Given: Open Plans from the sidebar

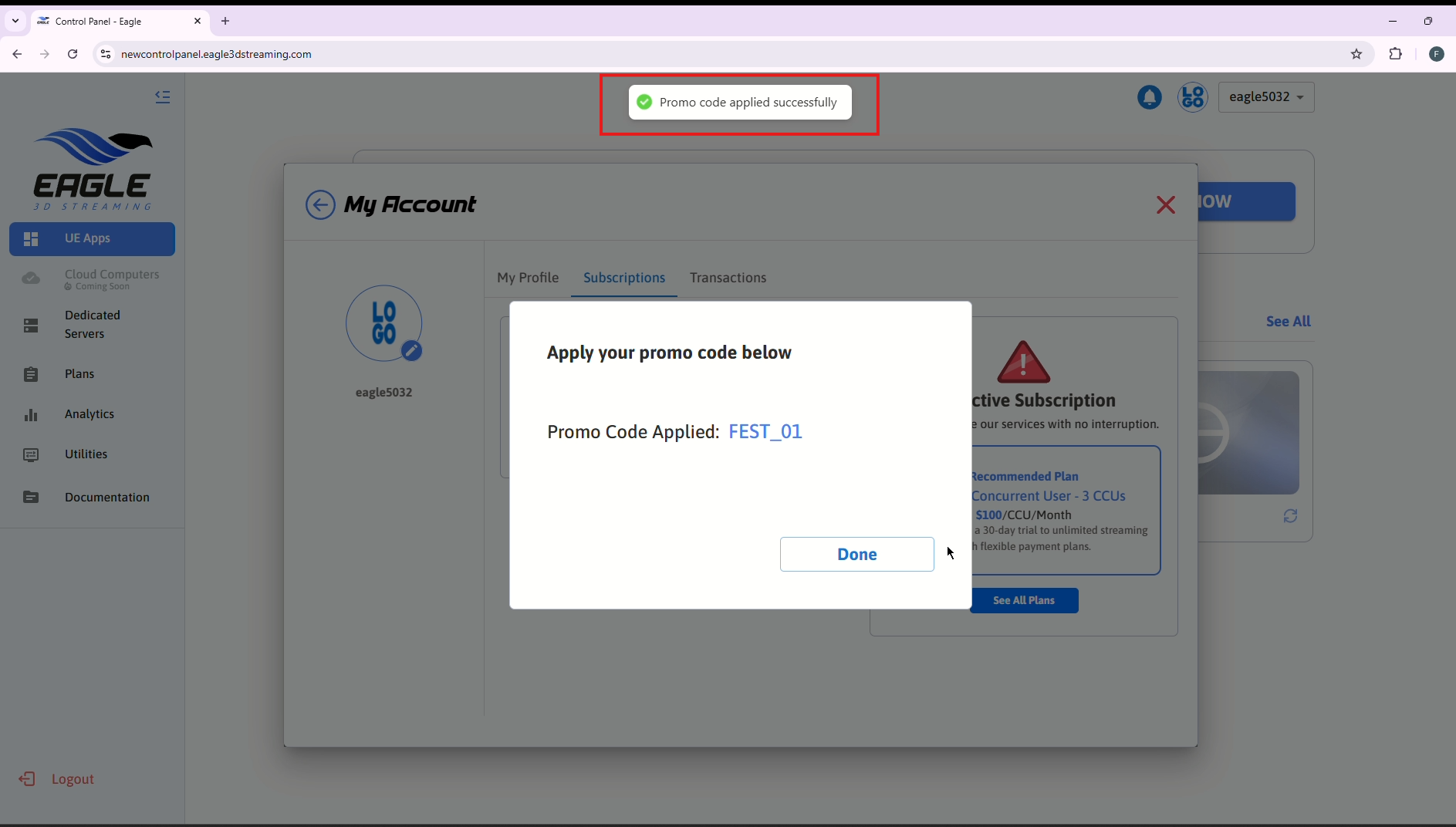Looking at the screenshot, I should 79,374.
